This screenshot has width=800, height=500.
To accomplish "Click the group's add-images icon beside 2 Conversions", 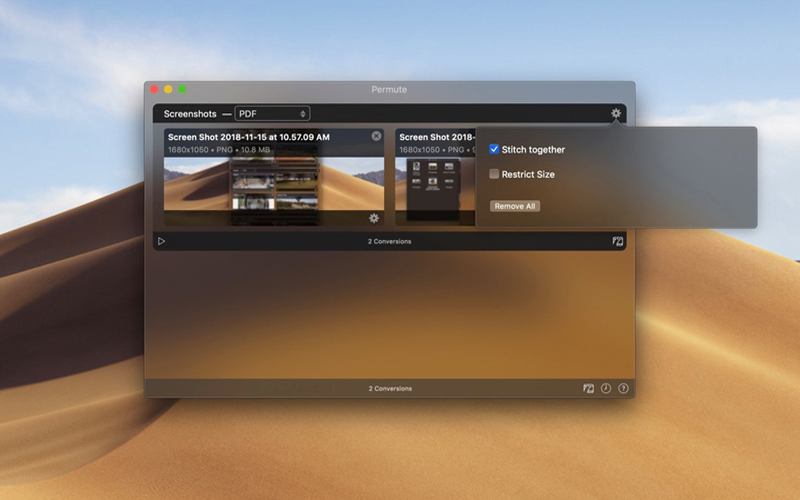I will tap(617, 241).
